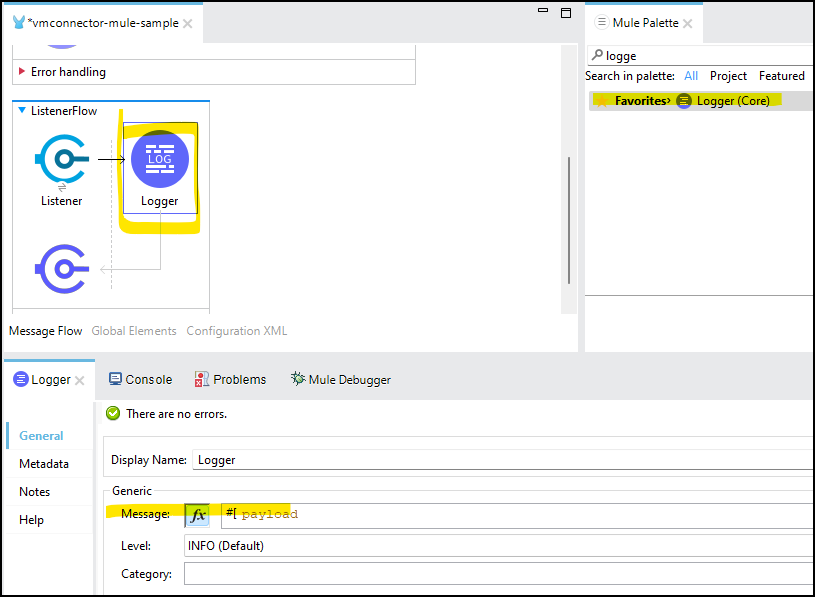815x597 pixels.
Task: Select the Logger component on the flow canvas
Action: (x=160, y=159)
